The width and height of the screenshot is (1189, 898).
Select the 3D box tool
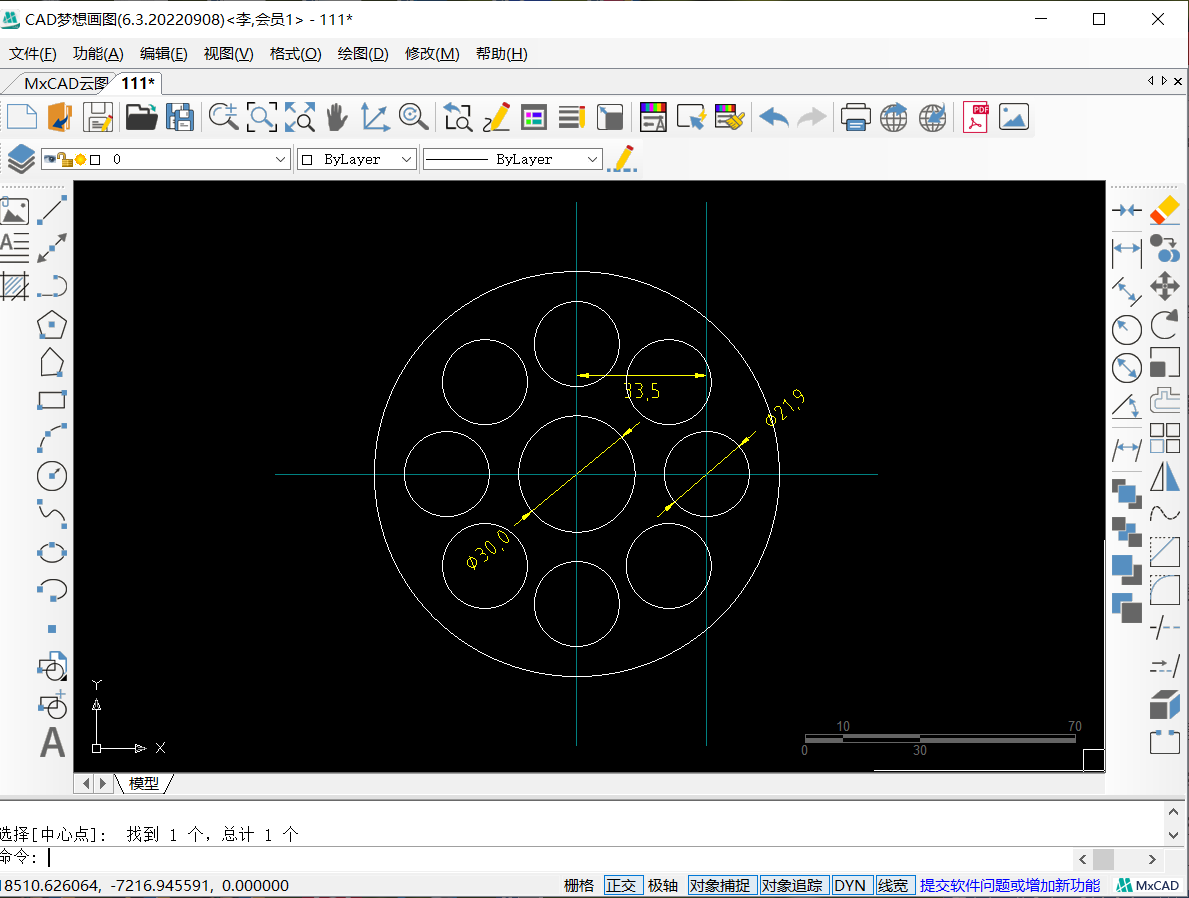(1165, 704)
